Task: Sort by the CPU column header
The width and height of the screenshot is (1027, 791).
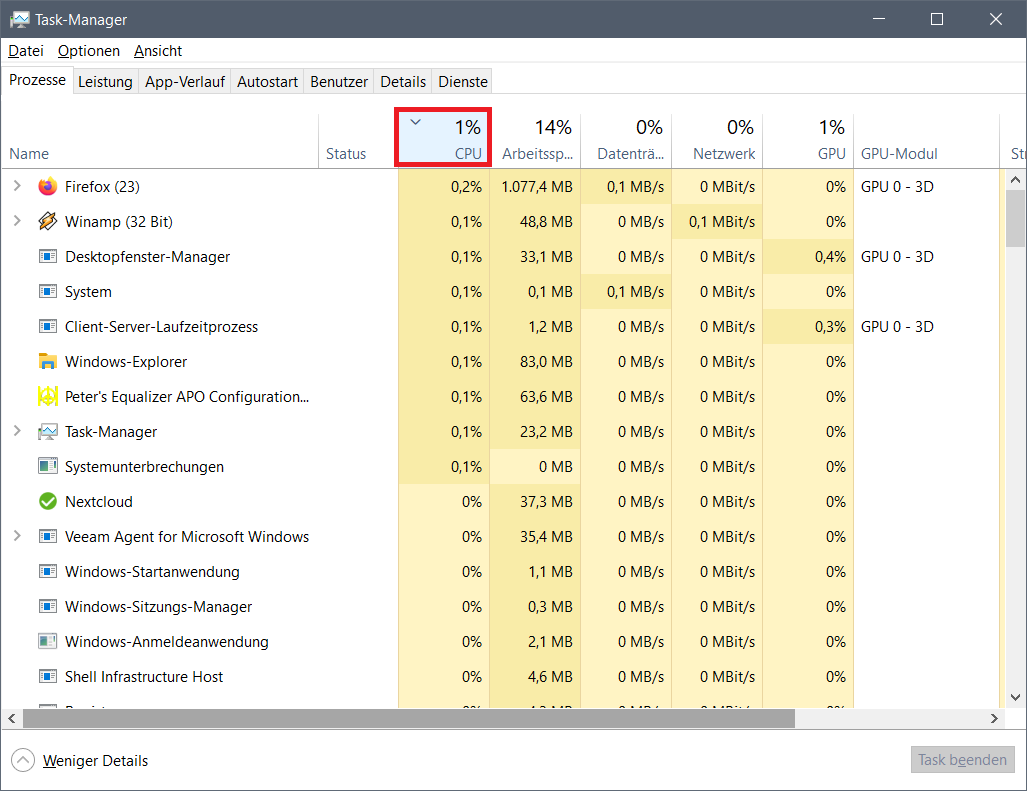Action: coord(443,138)
